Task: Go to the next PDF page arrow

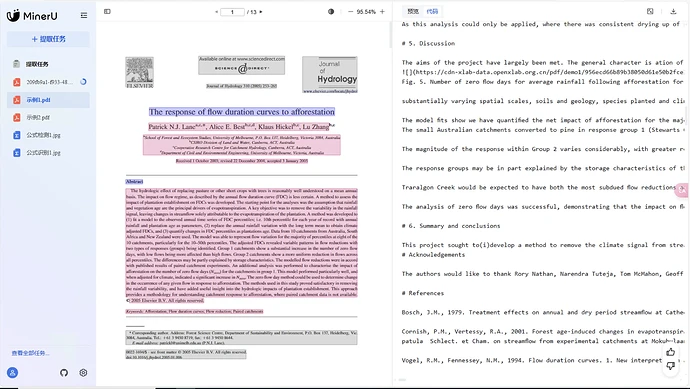Action: (261, 12)
